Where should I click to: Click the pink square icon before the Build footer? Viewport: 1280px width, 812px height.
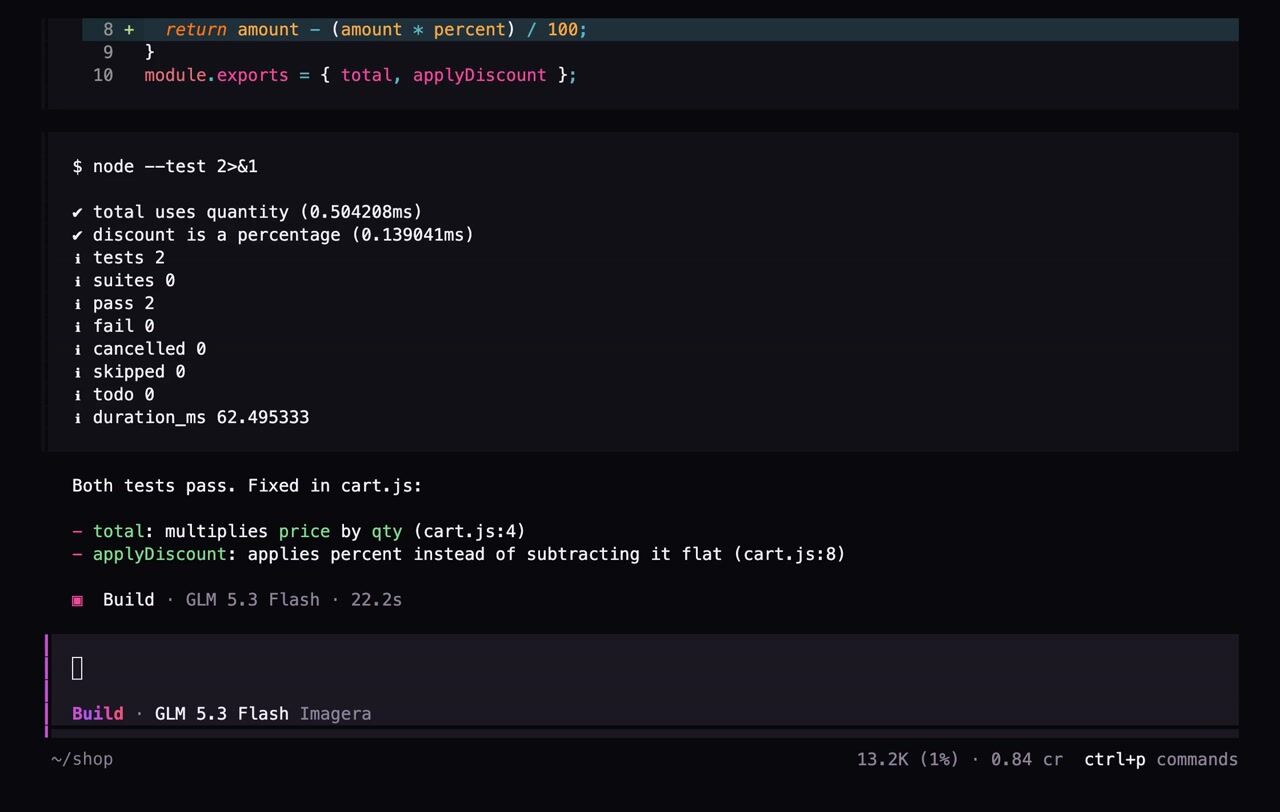point(77,600)
